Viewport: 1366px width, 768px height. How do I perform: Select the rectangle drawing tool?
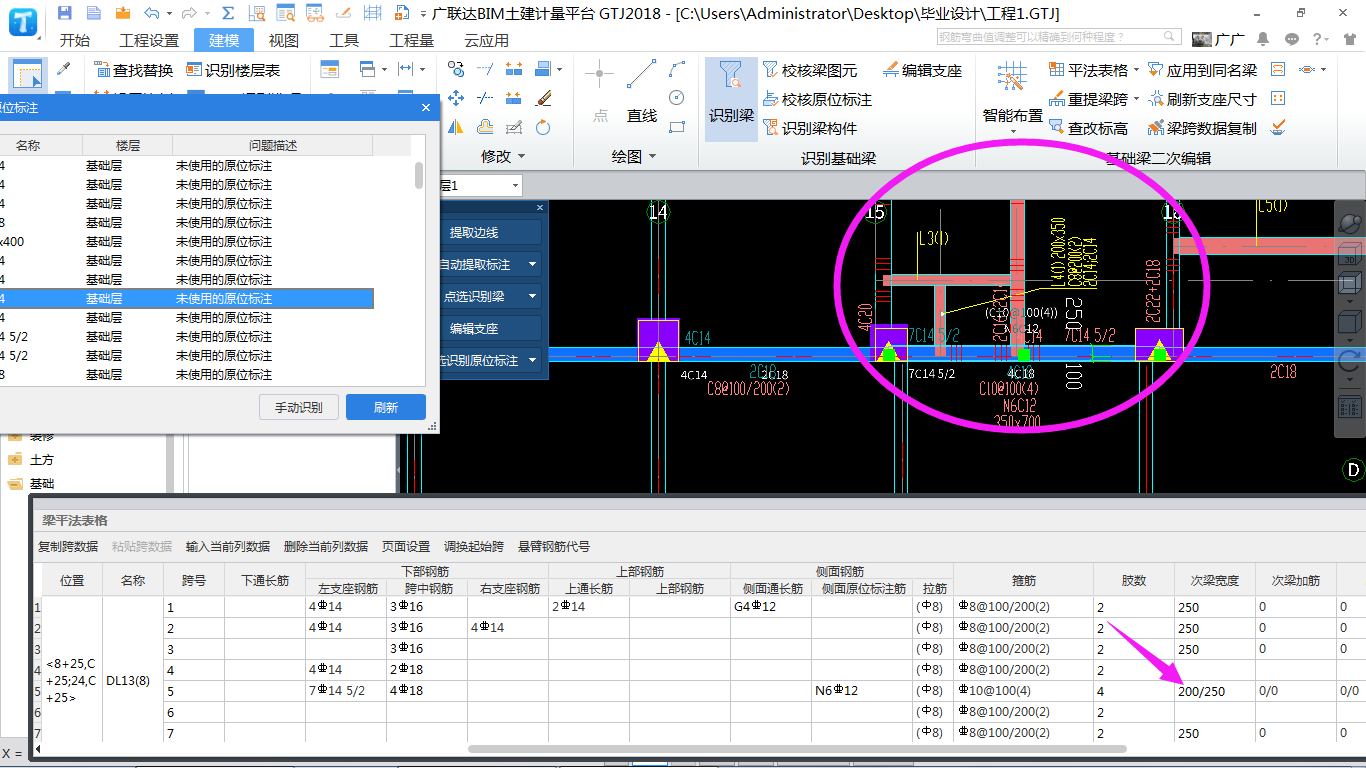[677, 127]
